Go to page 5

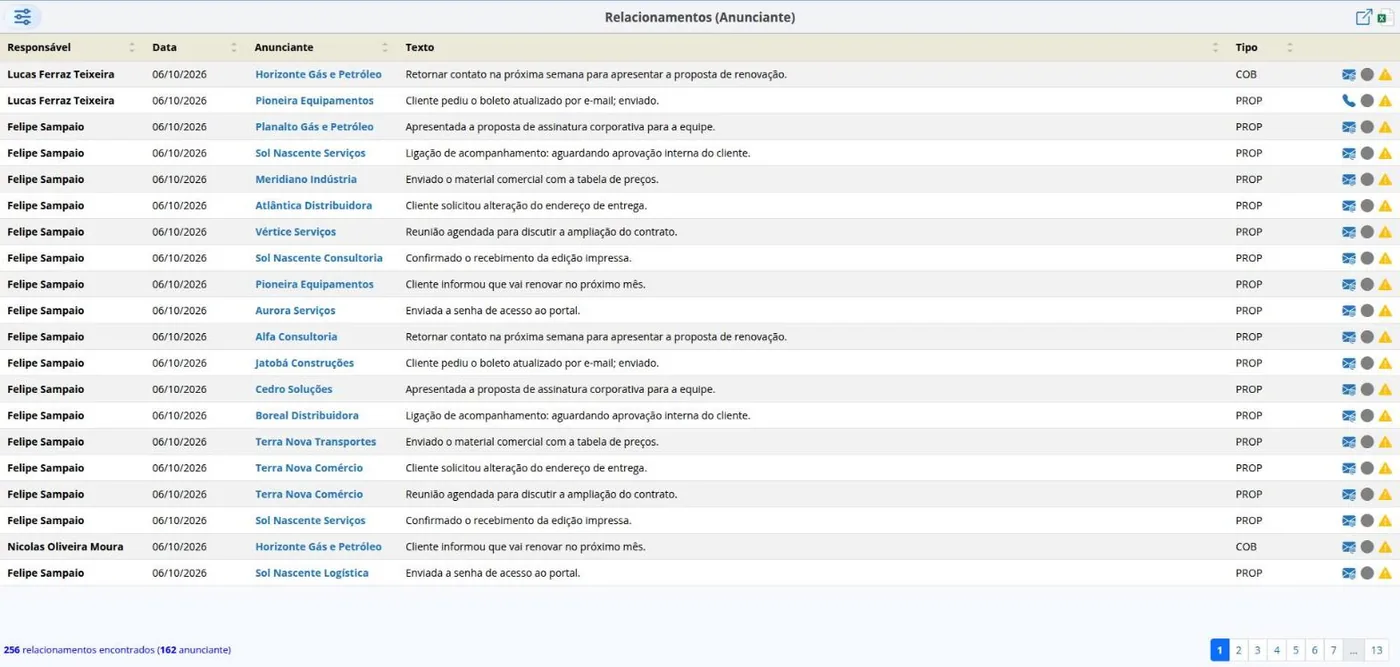pyautogui.click(x=1296, y=650)
